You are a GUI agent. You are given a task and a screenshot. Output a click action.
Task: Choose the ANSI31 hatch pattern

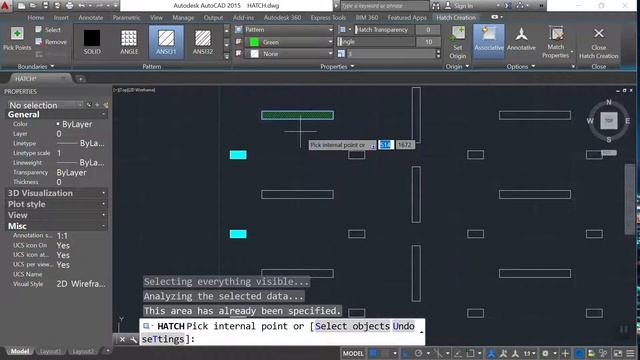click(166, 42)
